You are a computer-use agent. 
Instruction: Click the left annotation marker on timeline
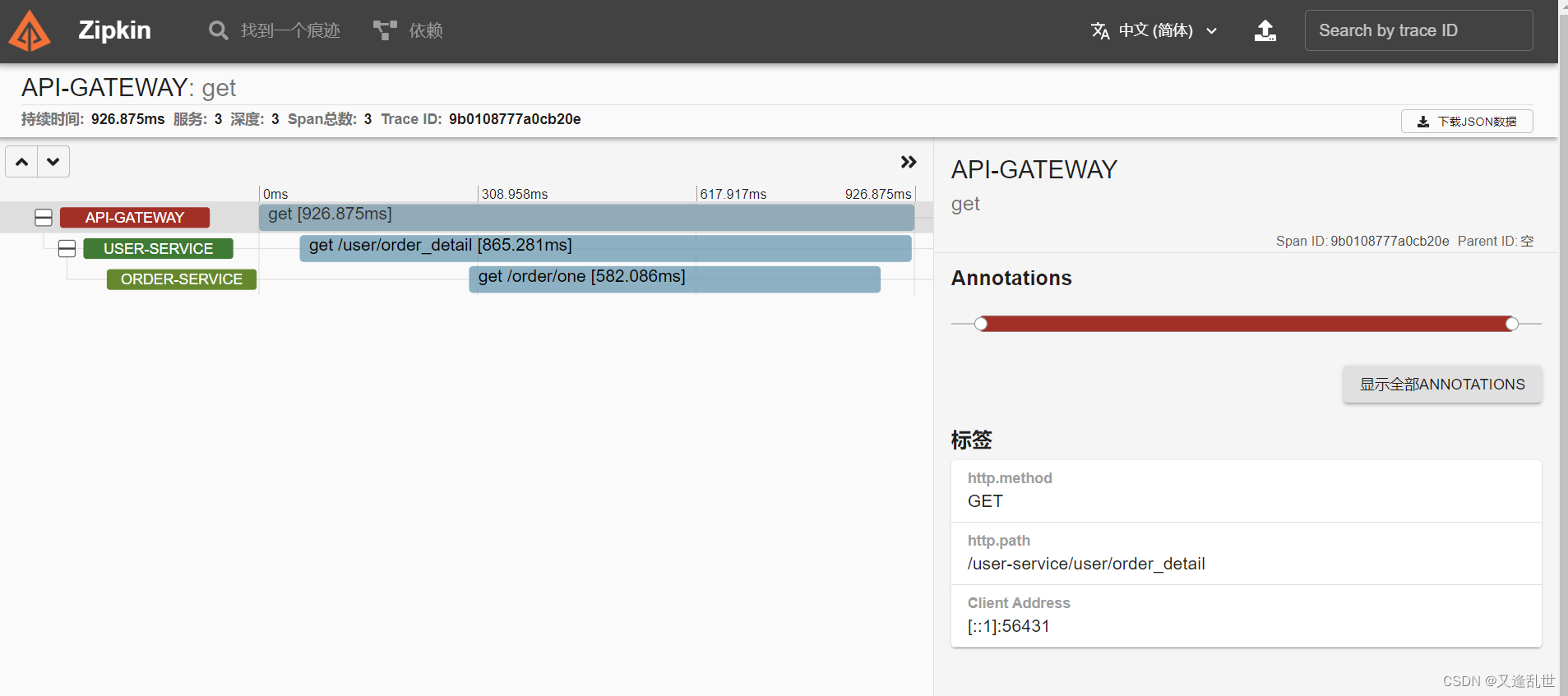(x=981, y=324)
